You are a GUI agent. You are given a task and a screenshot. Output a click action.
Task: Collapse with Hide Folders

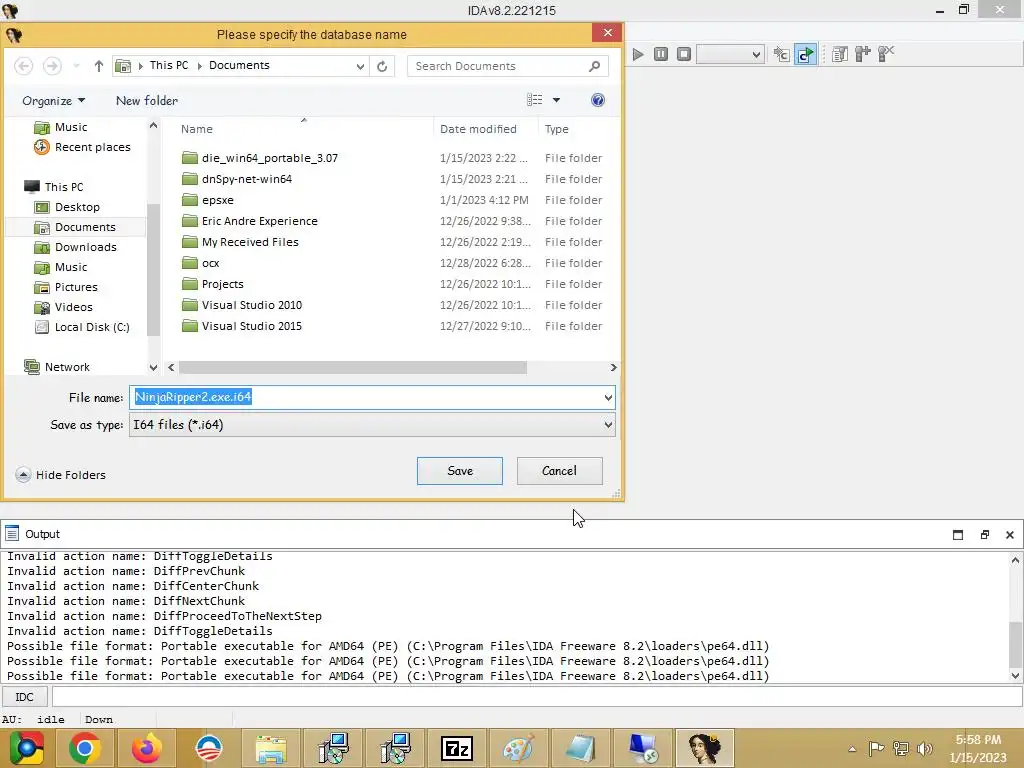[x=60, y=475]
